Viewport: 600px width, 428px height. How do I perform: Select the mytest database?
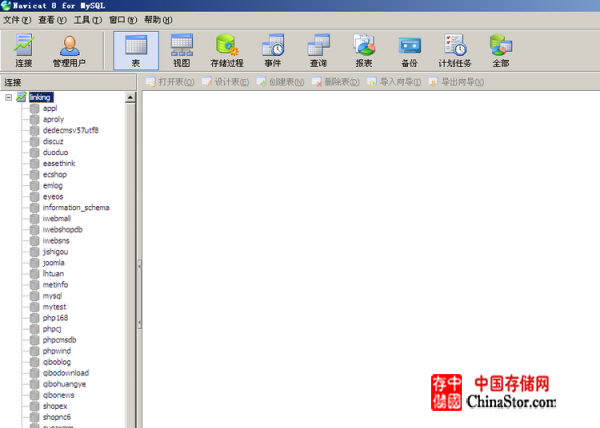54,307
